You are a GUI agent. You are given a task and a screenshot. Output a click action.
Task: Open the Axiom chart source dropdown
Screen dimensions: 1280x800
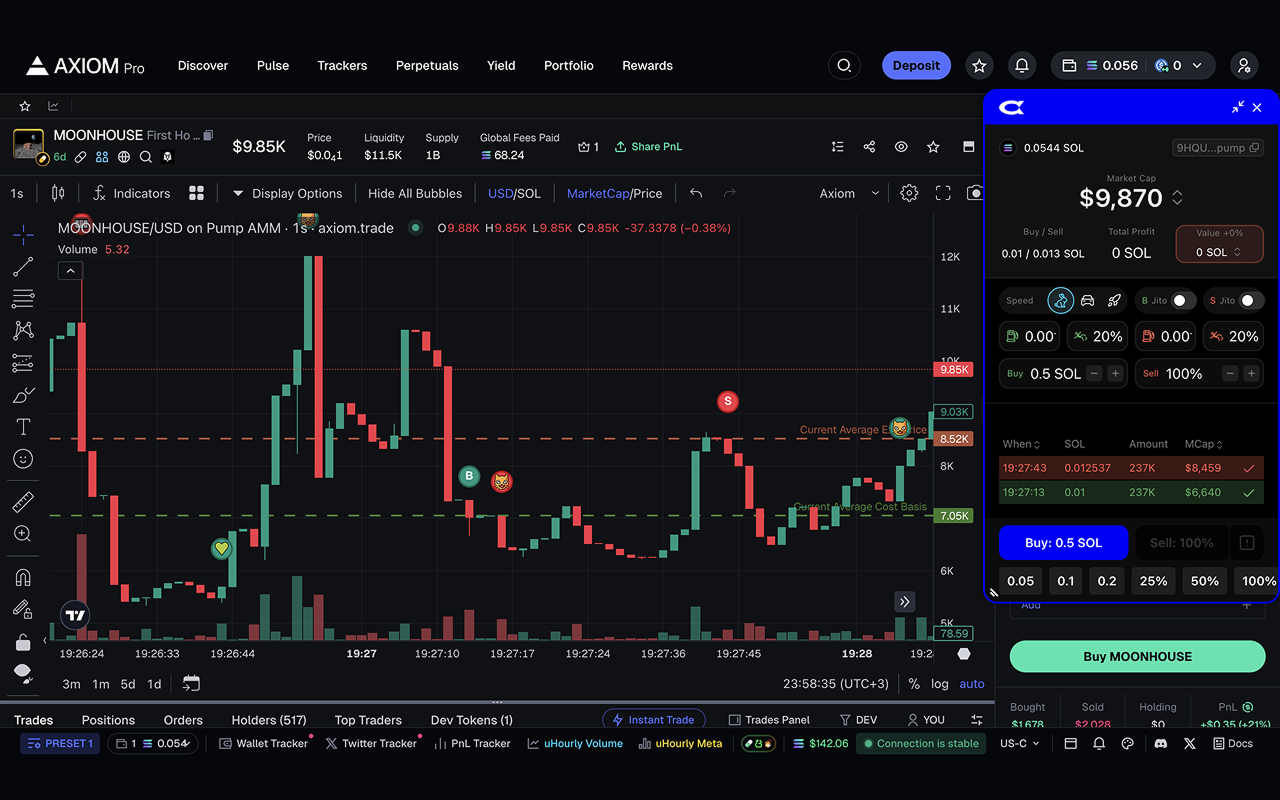pyautogui.click(x=850, y=193)
